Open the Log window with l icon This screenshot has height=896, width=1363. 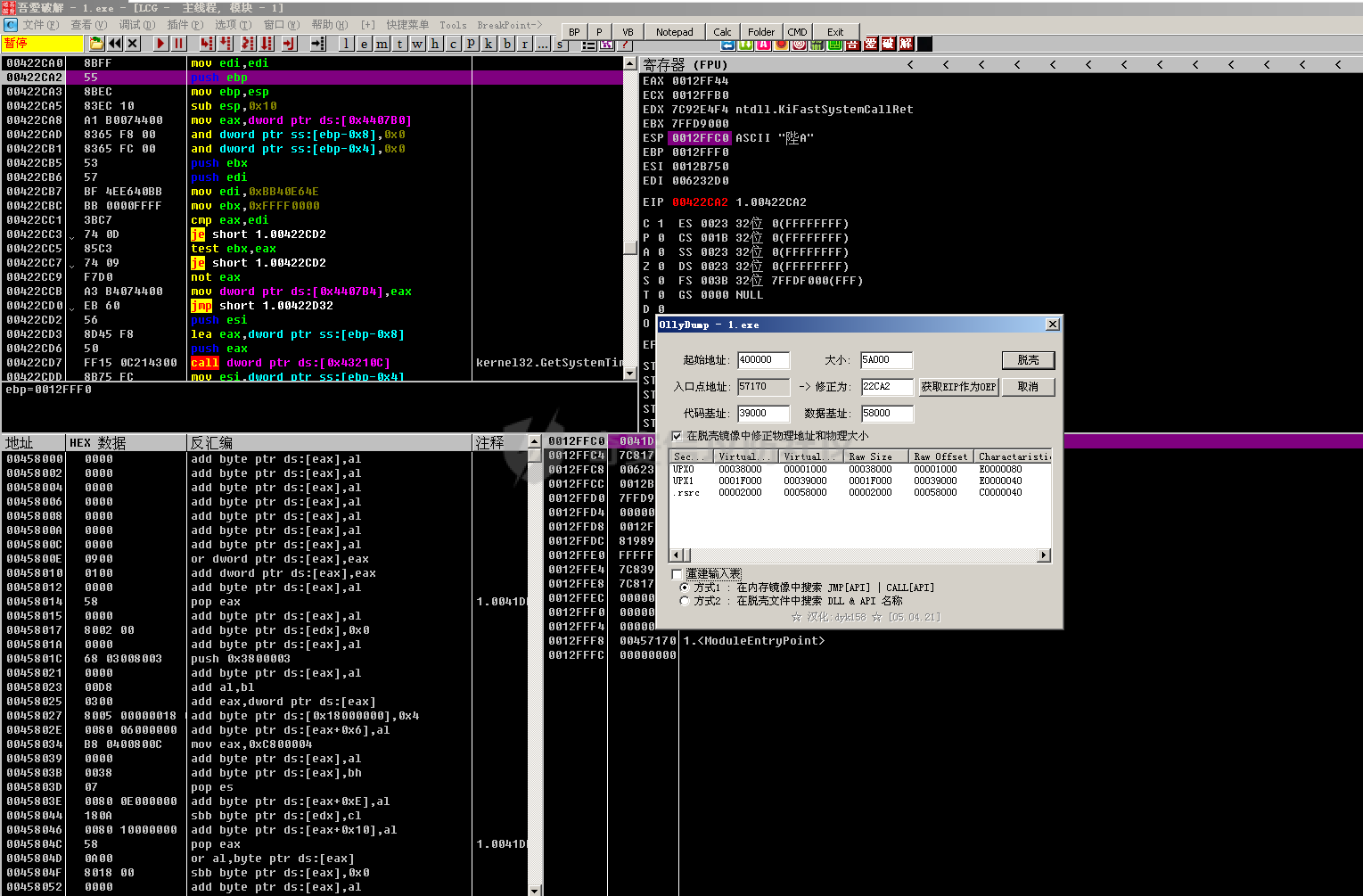point(346,43)
